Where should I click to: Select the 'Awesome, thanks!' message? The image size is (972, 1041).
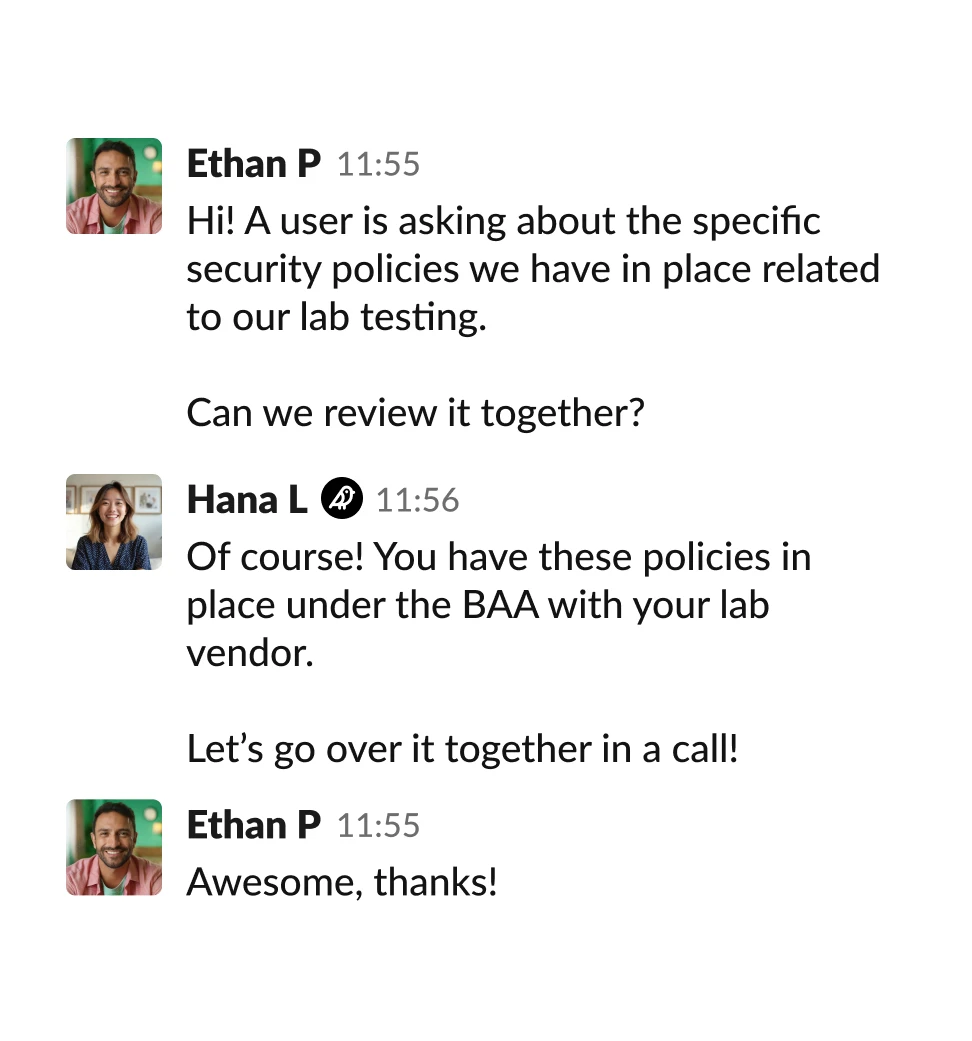tap(342, 882)
